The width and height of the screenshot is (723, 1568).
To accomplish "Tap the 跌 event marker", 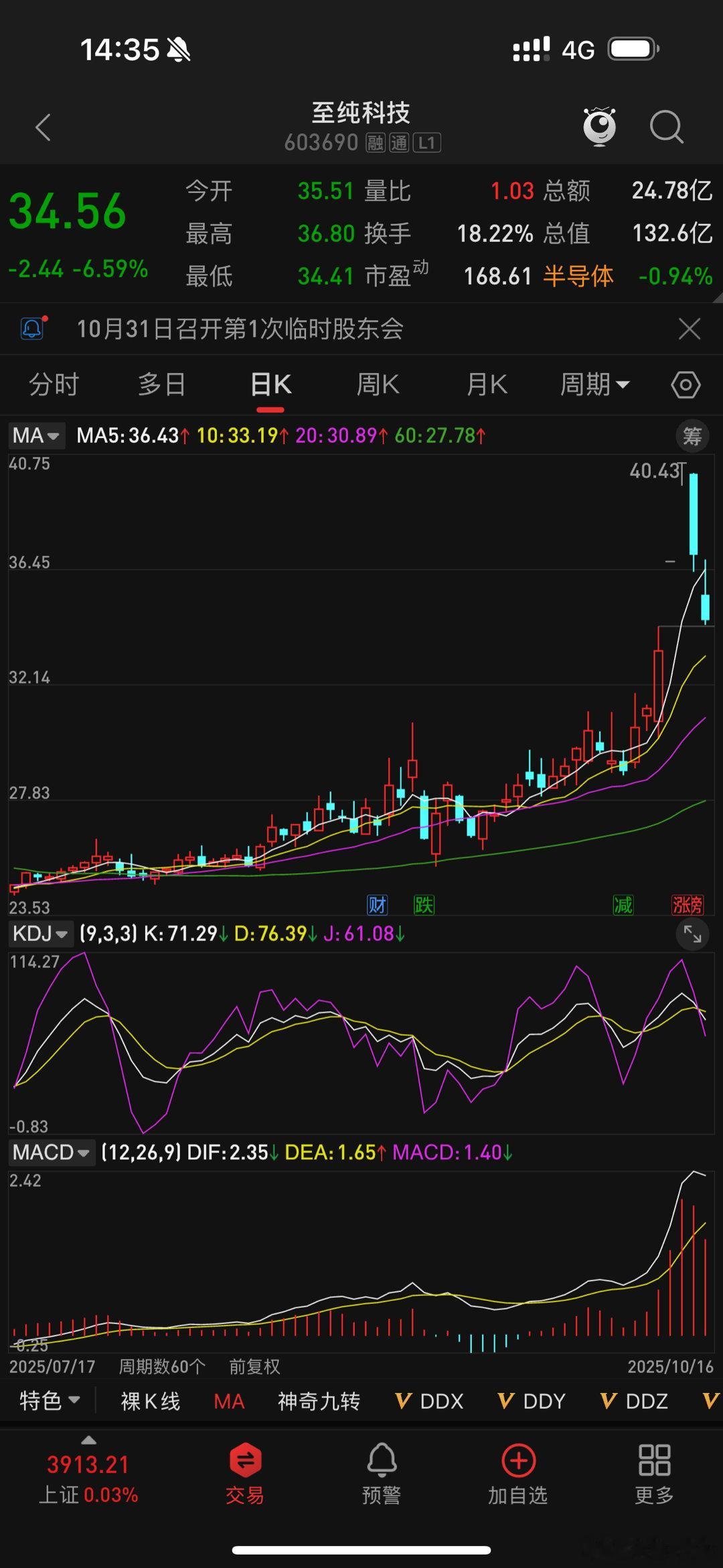I will [x=424, y=906].
